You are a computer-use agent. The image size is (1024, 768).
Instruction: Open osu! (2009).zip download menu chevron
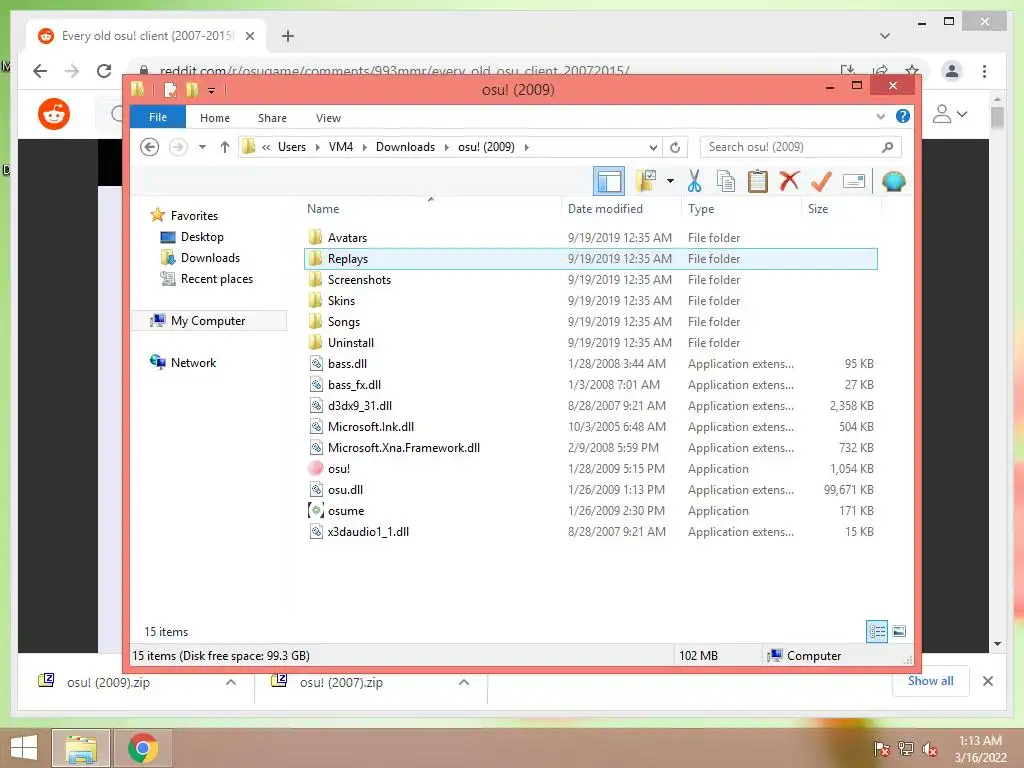tap(231, 682)
